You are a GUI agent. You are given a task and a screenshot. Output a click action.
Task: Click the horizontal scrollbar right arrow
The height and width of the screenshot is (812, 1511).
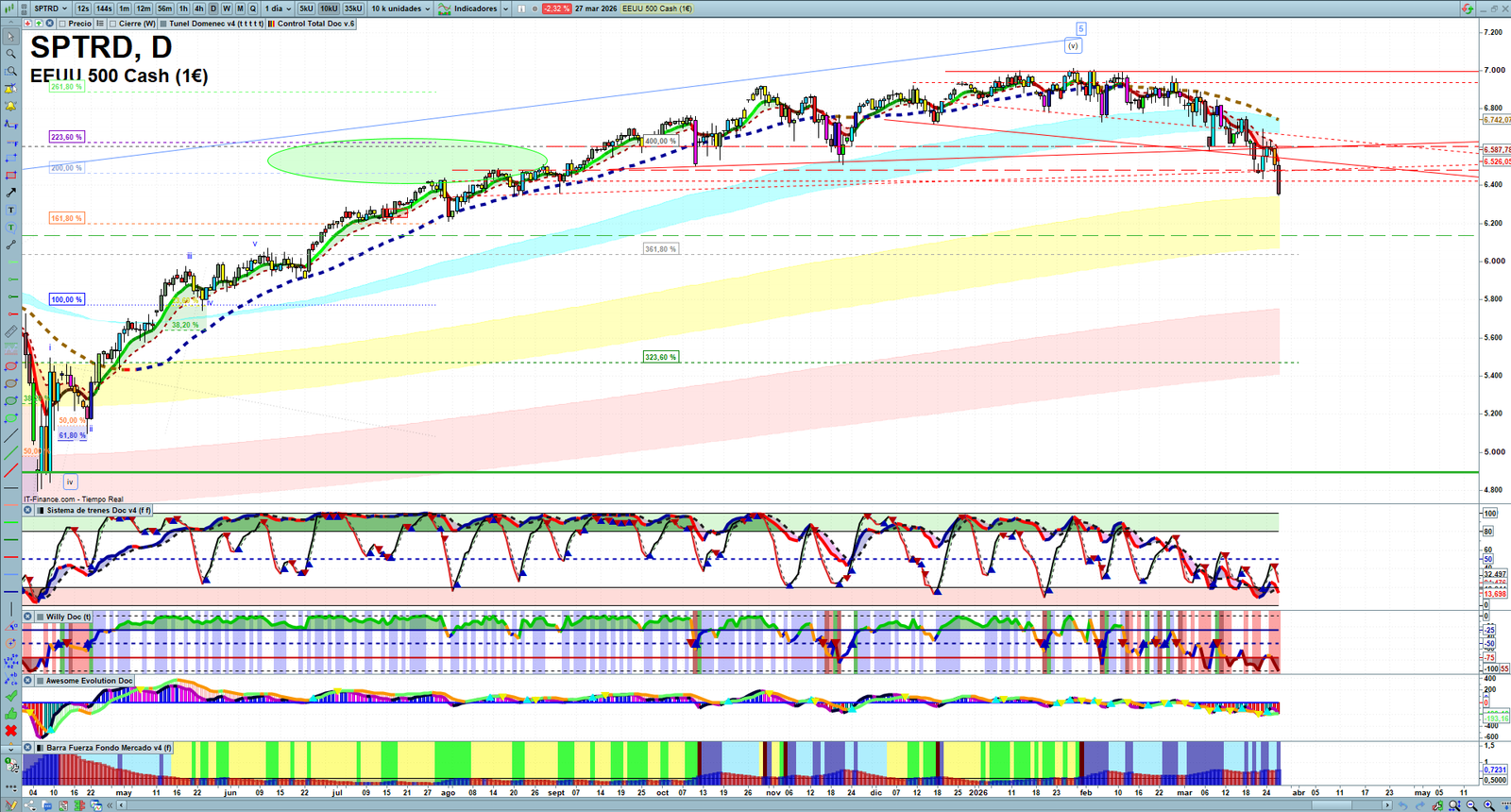[x=1387, y=805]
